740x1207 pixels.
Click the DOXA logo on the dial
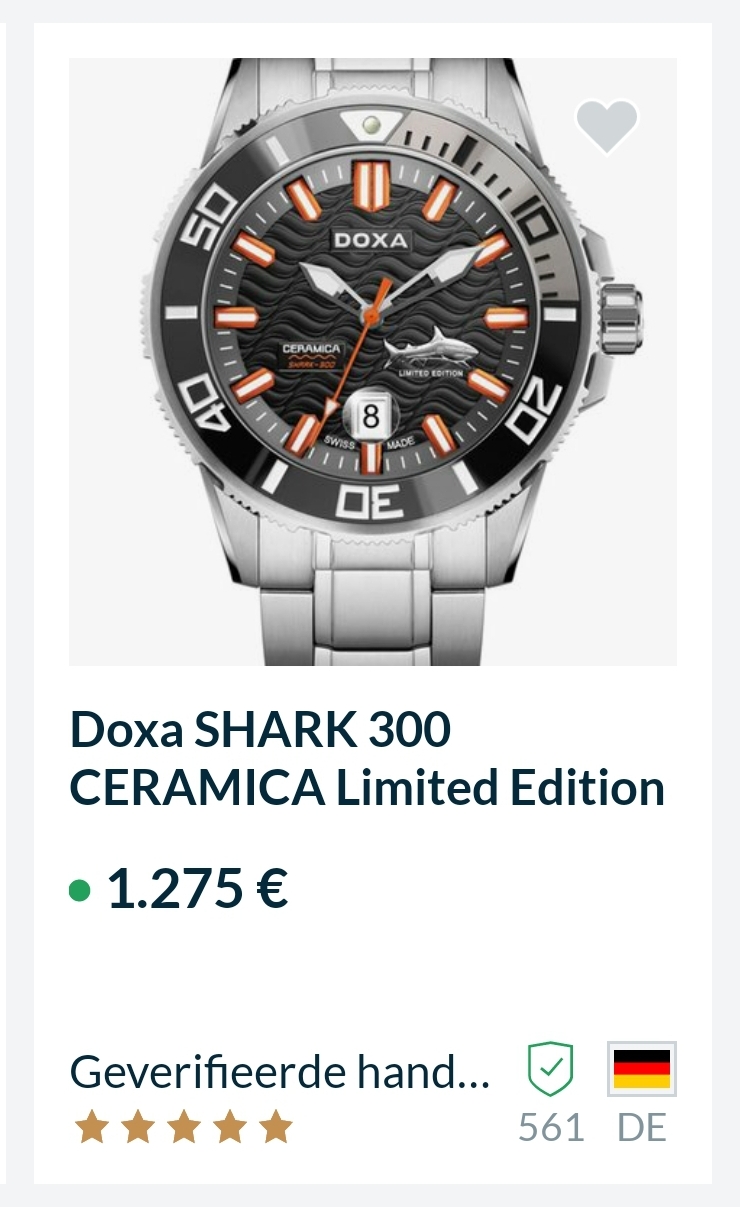pyautogui.click(x=370, y=240)
